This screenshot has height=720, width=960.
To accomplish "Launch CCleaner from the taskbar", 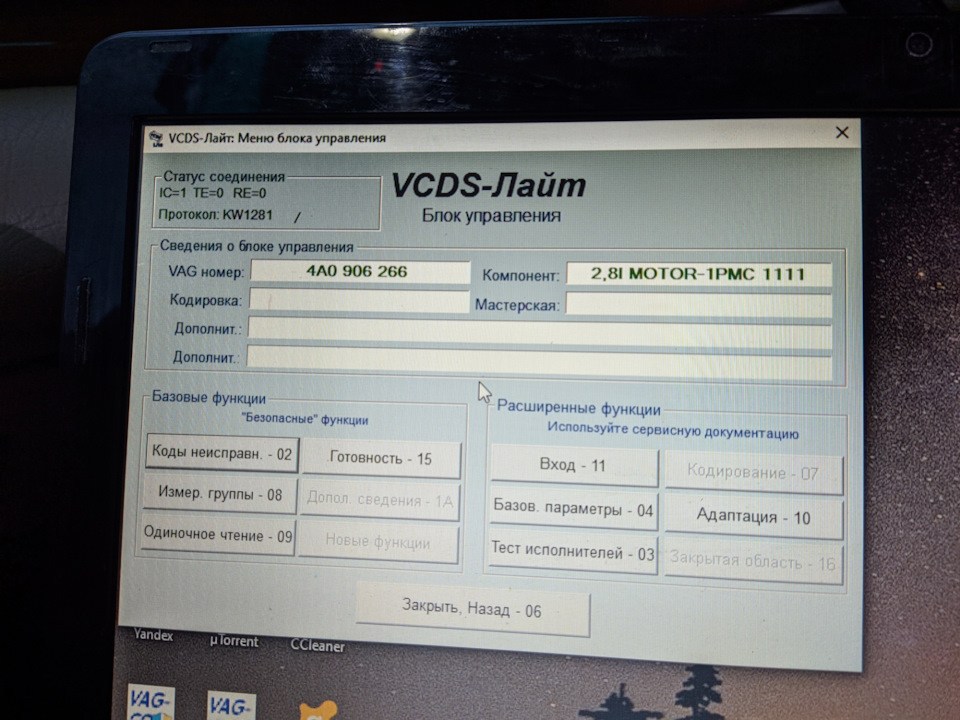I will 317,646.
